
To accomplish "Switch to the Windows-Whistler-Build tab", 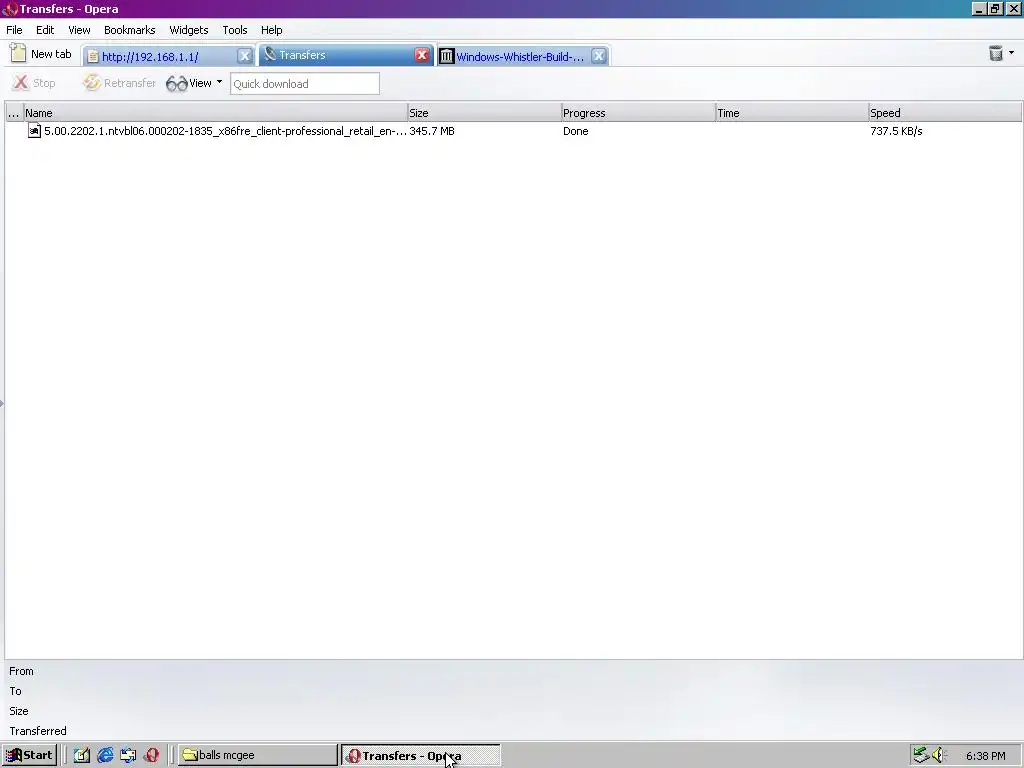I will click(515, 56).
